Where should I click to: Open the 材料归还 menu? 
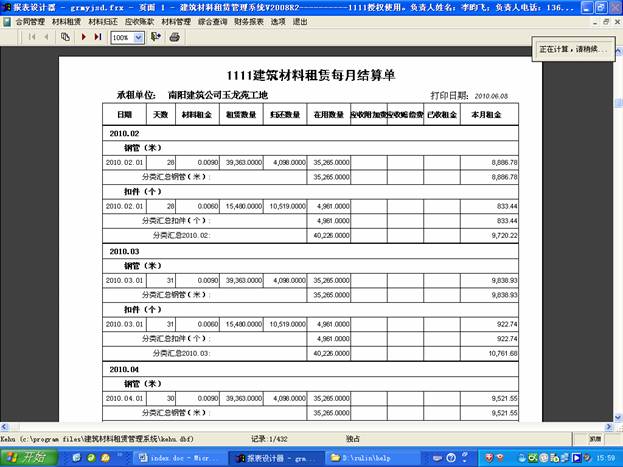(103, 20)
